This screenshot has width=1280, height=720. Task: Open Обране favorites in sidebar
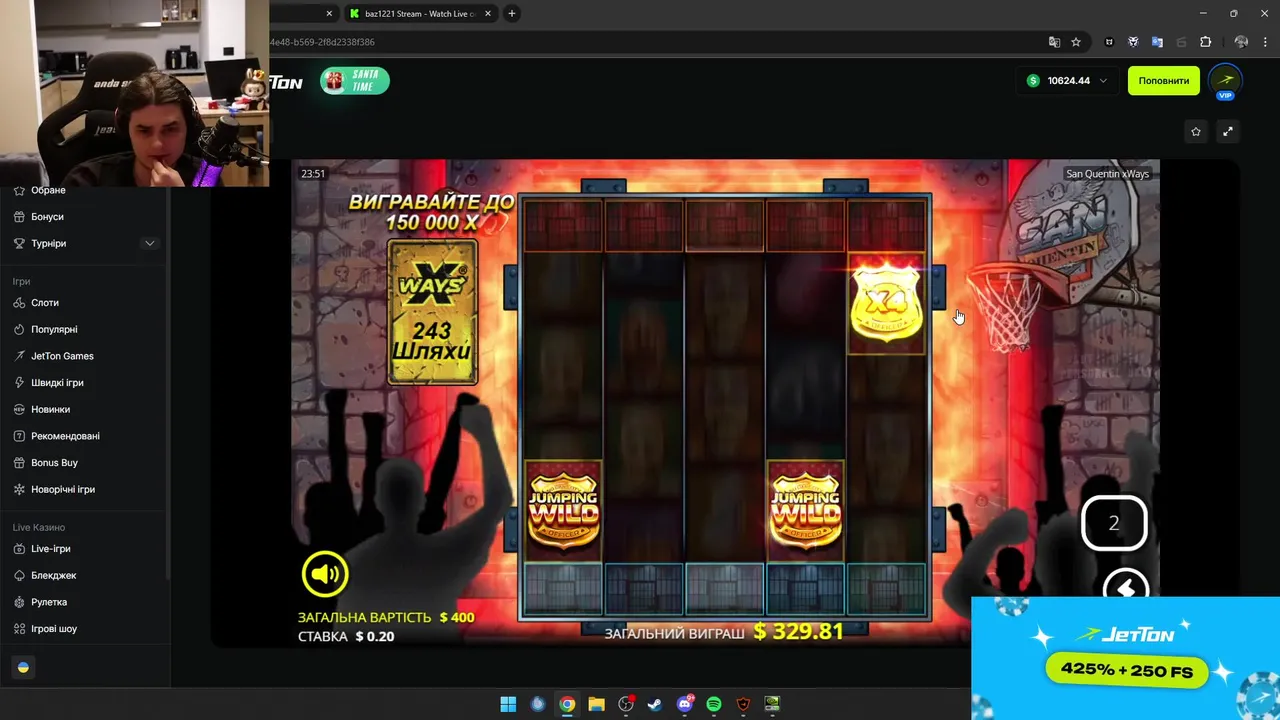[x=48, y=190]
